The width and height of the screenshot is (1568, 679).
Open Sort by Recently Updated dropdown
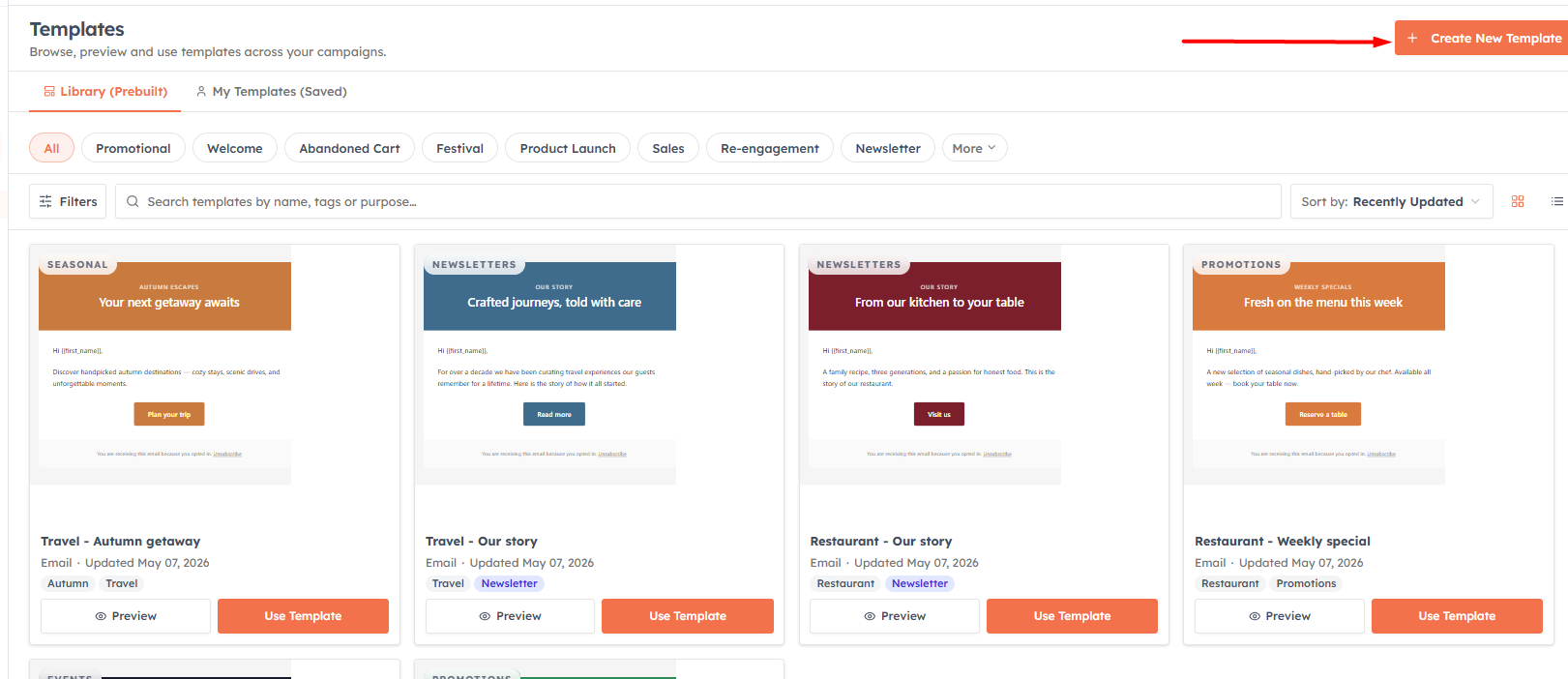coord(1391,201)
